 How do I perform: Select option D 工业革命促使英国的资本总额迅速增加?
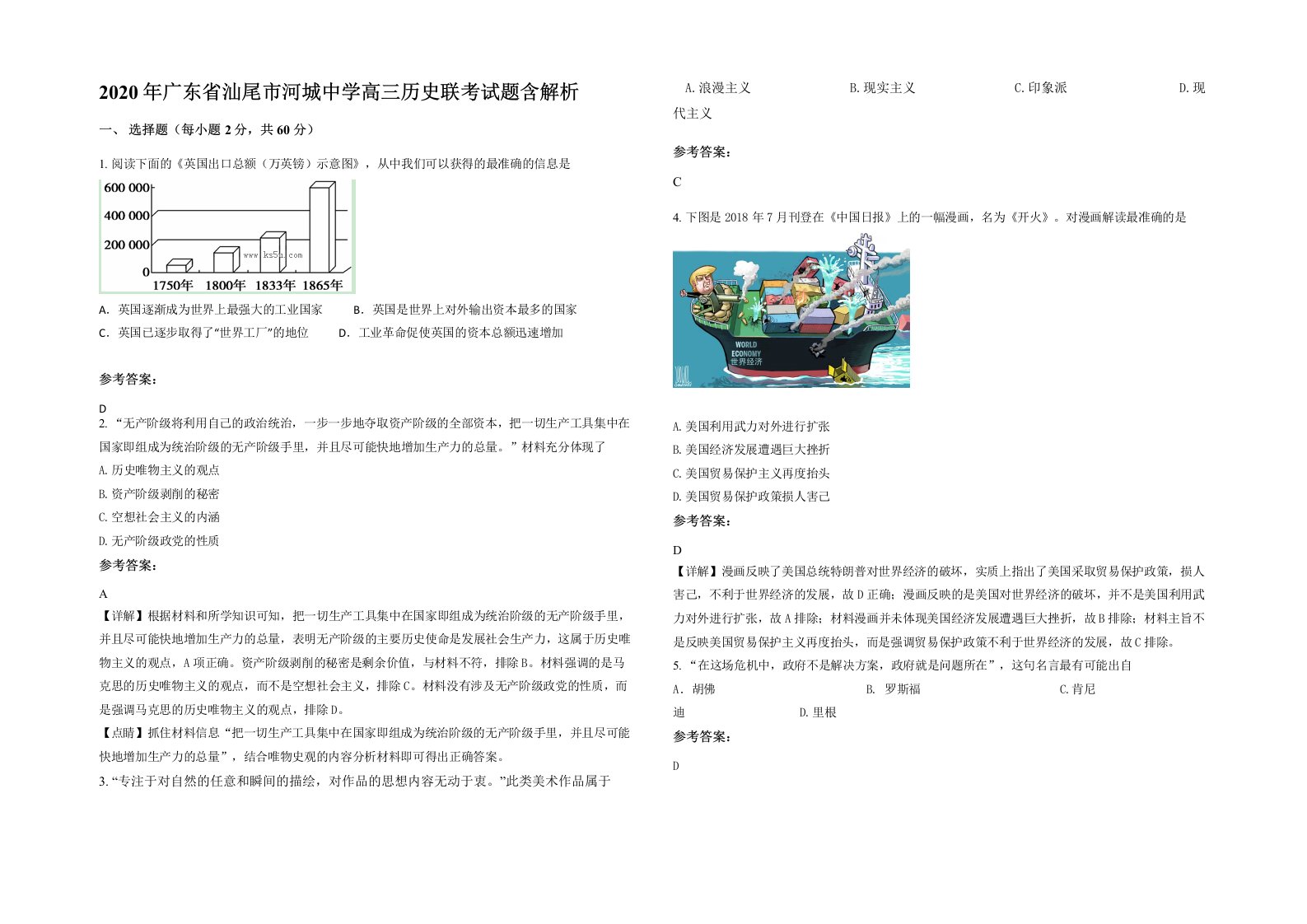pos(451,333)
